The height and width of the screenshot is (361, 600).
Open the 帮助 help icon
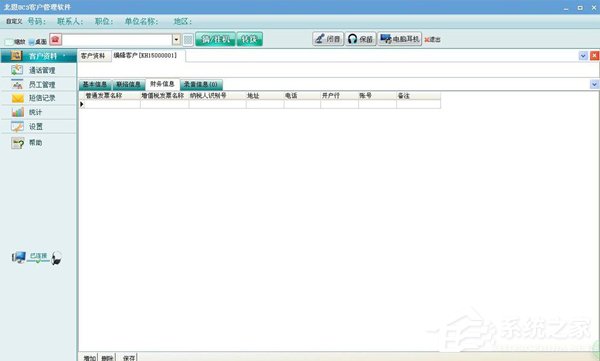click(x=18, y=143)
